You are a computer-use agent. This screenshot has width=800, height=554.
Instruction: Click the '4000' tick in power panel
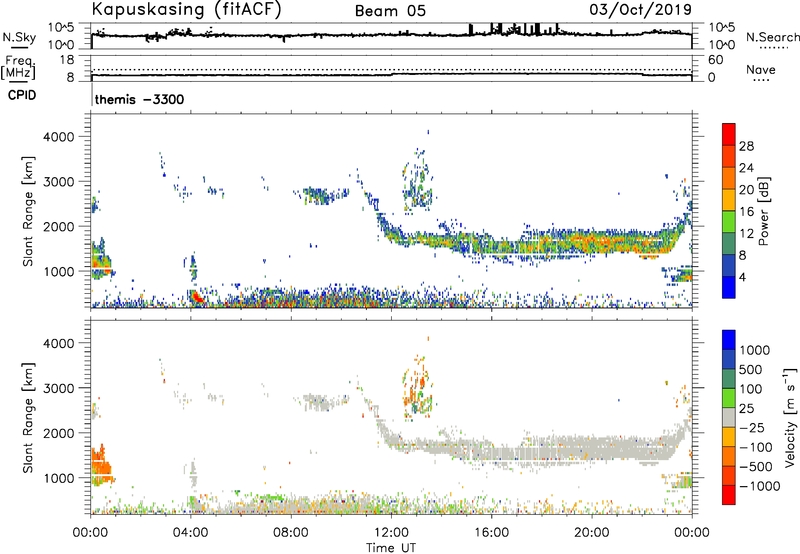coord(59,137)
